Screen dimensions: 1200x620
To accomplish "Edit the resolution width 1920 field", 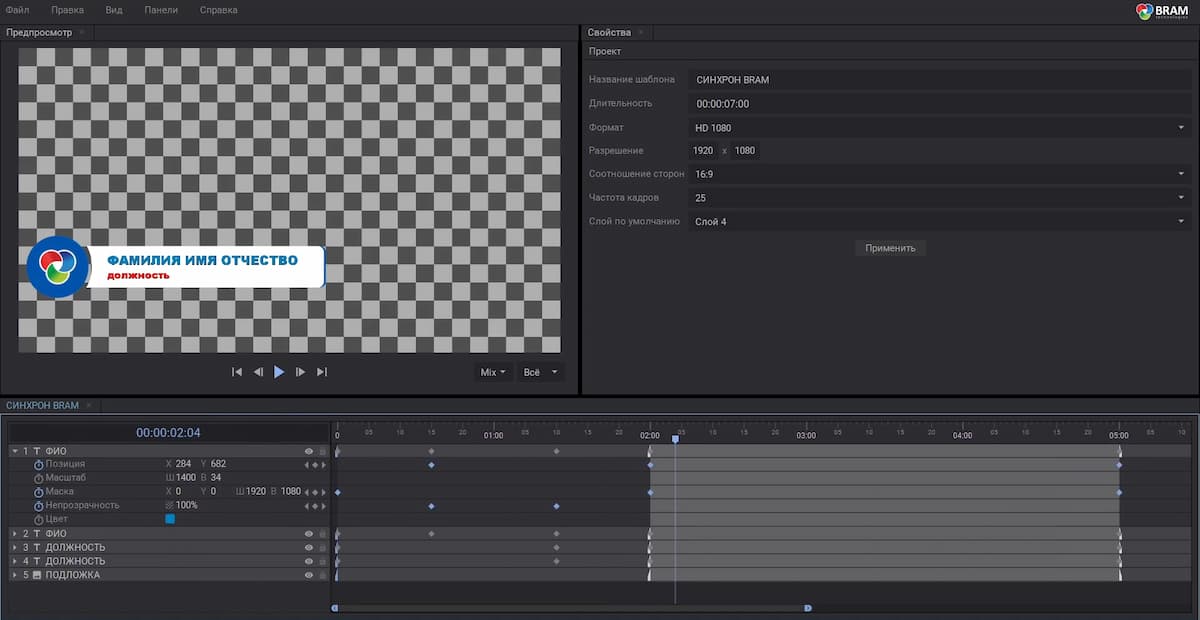I will [x=703, y=151].
